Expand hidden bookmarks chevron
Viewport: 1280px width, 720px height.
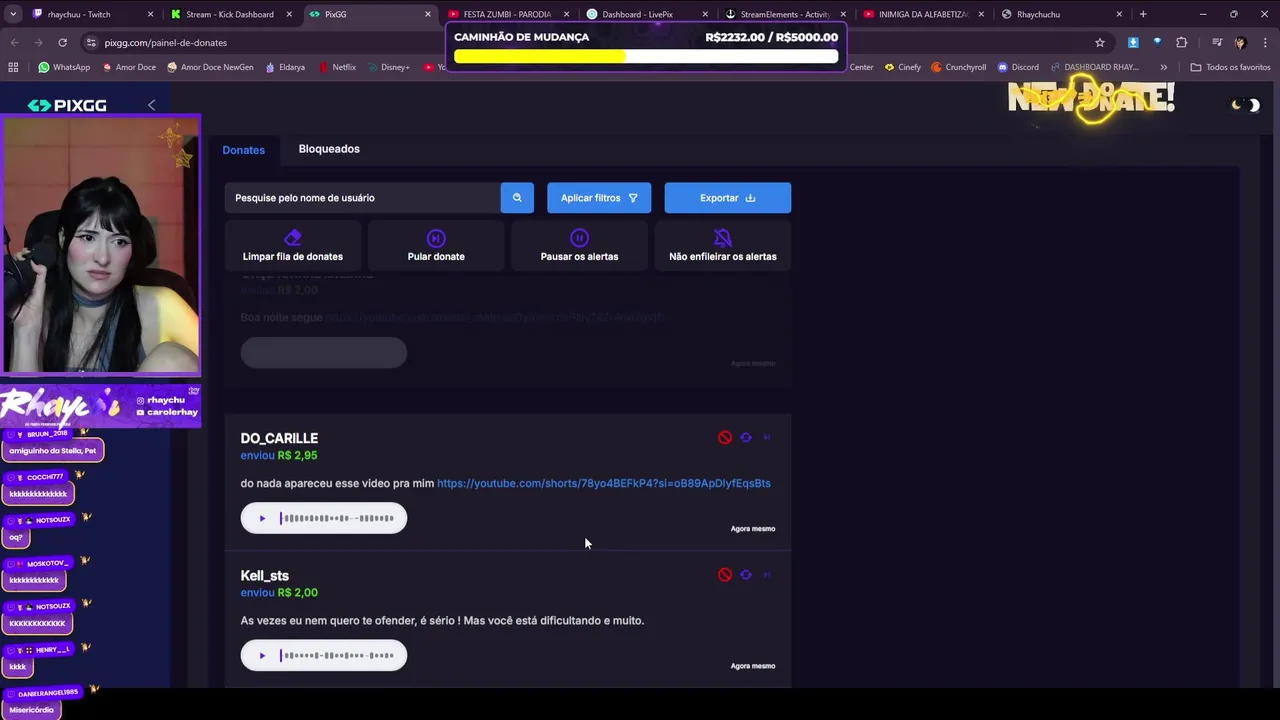pyautogui.click(x=1163, y=67)
